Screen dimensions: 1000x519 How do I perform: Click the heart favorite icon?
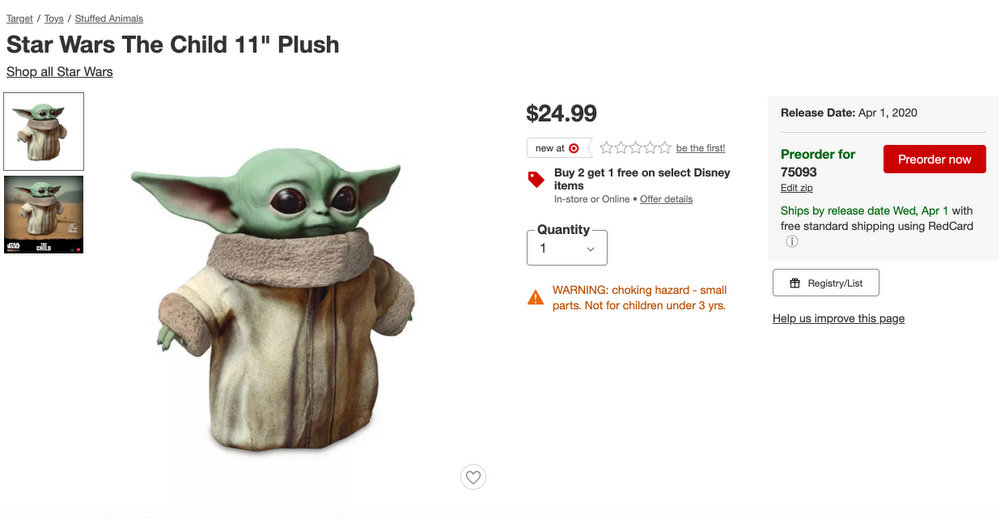pos(474,477)
